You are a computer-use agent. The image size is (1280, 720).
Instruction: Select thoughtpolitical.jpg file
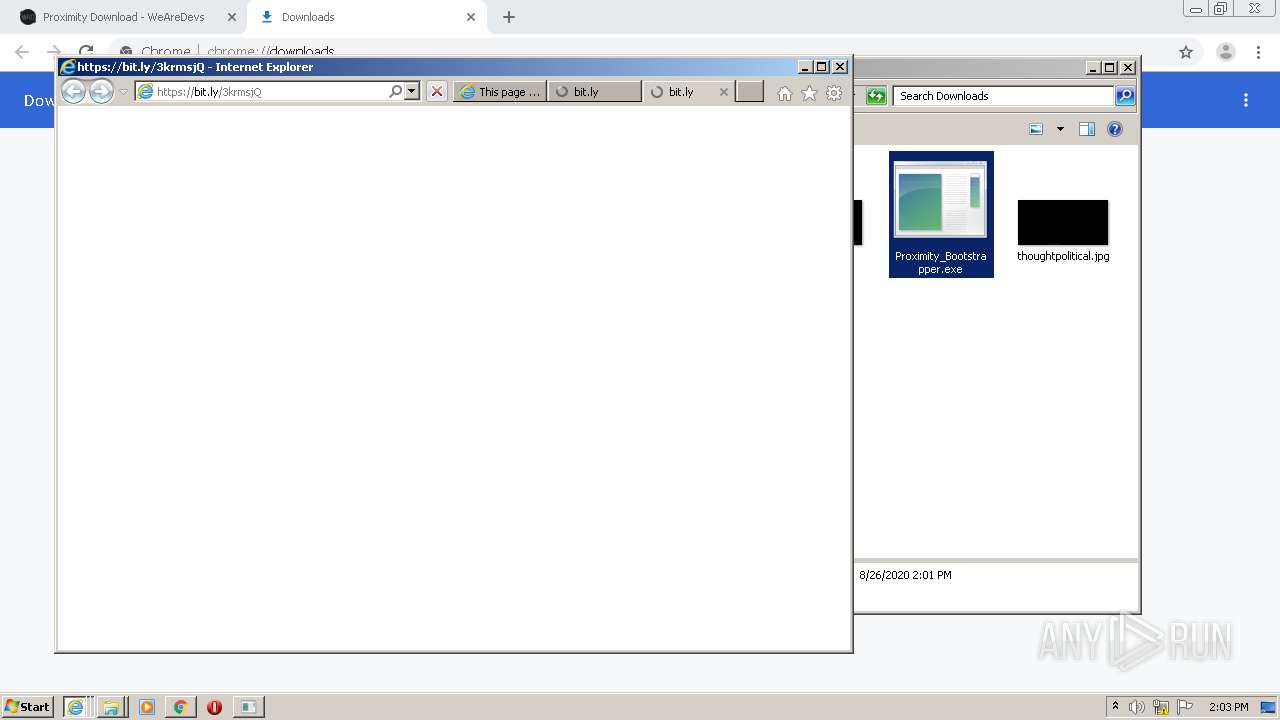click(x=1063, y=231)
